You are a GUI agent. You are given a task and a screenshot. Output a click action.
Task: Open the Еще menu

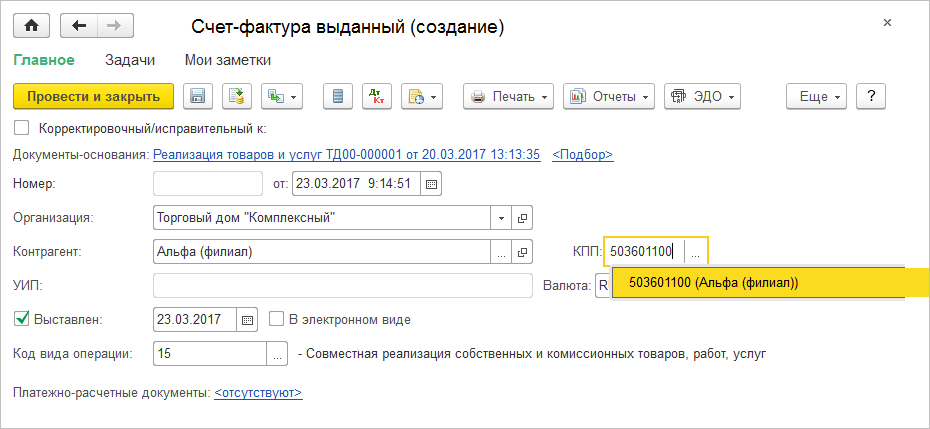817,96
